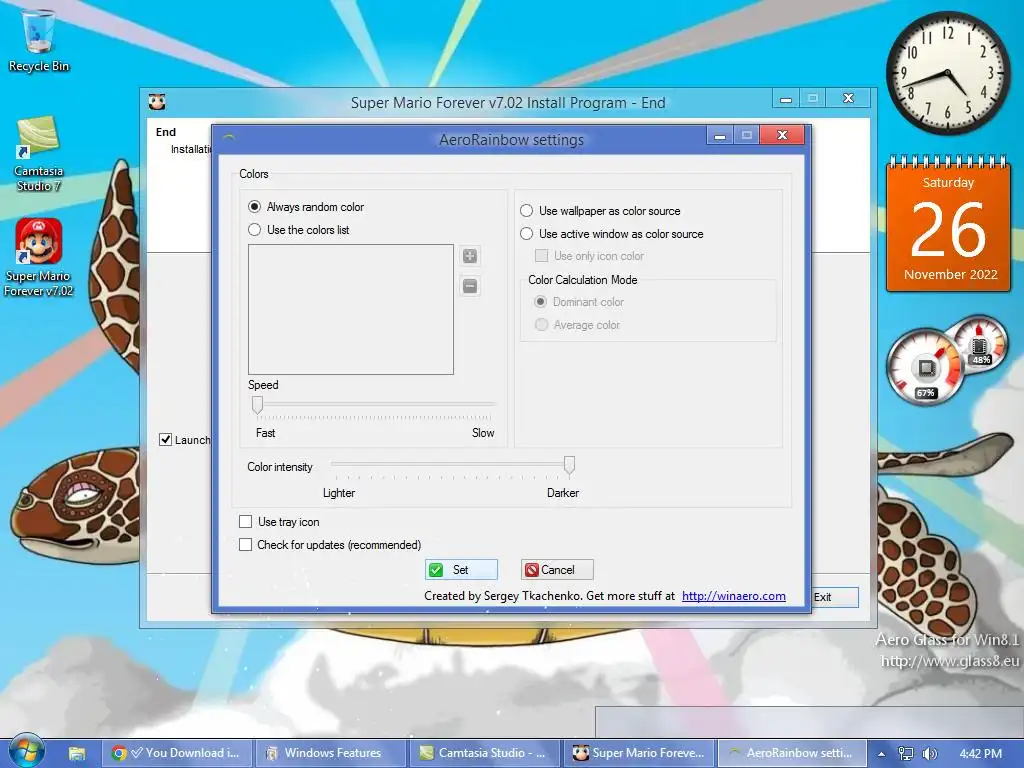The height and width of the screenshot is (768, 1024).
Task: Click the memory meter gadget showing 48%
Action: tap(980, 344)
